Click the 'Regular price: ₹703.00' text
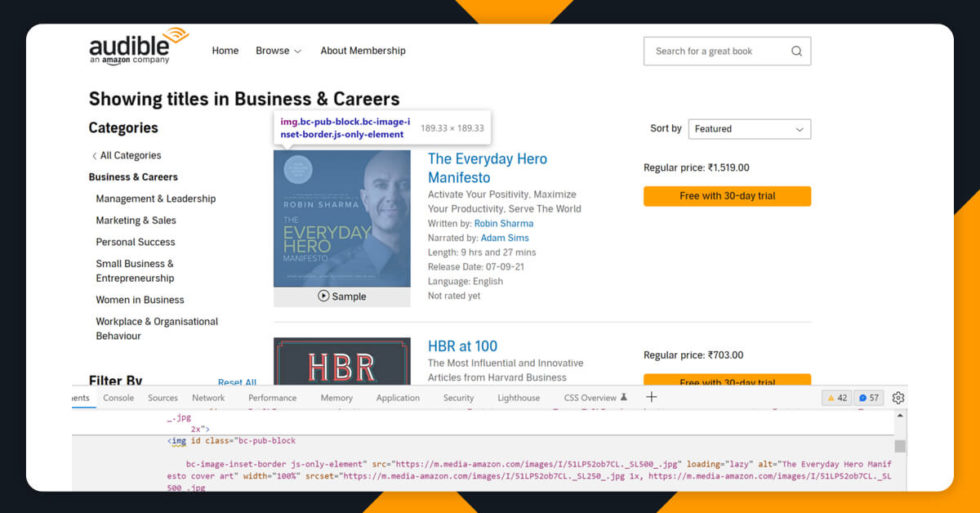The height and width of the screenshot is (513, 980). [694, 356]
